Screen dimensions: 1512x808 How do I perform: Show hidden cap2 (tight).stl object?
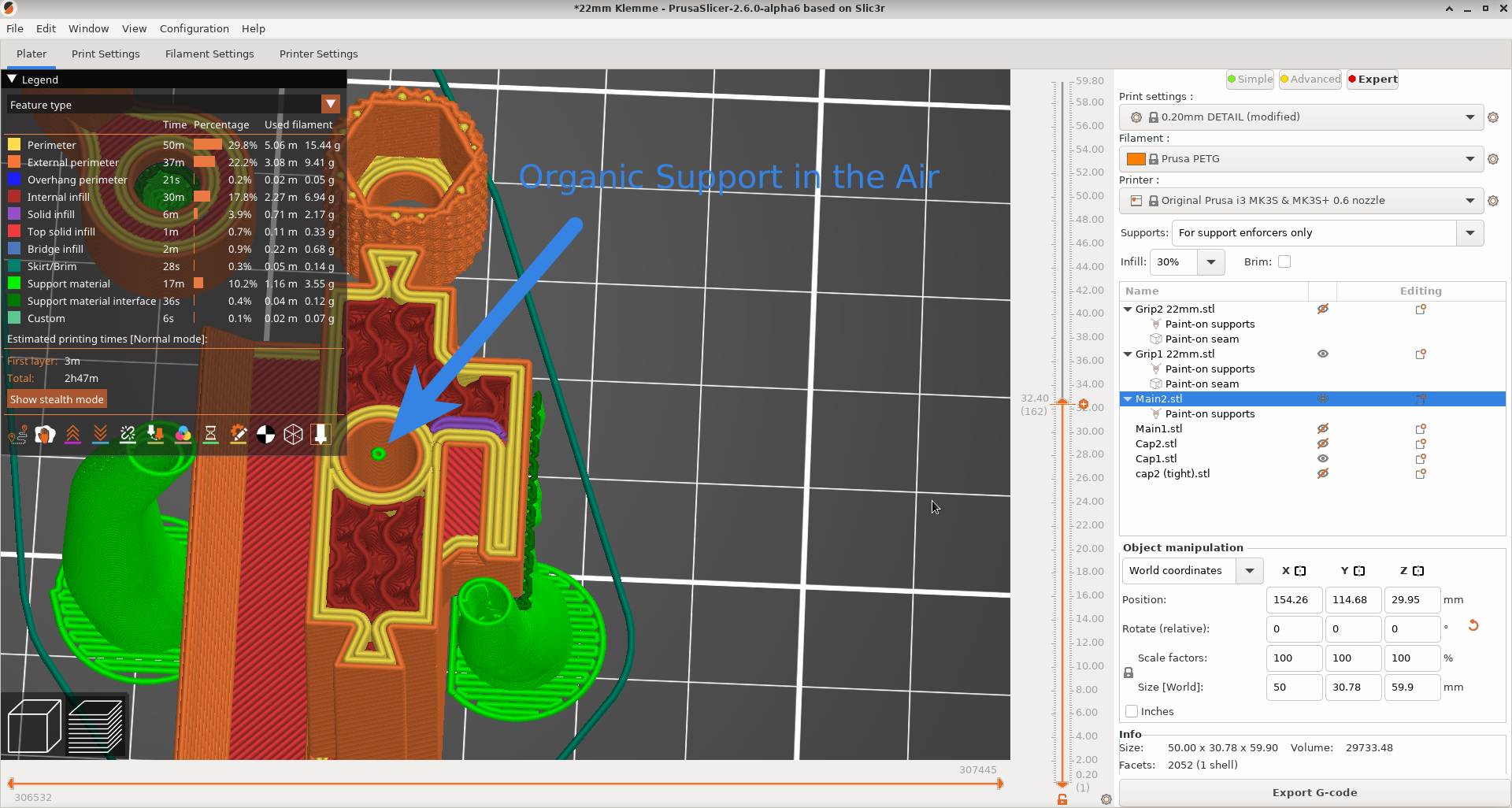click(x=1323, y=474)
